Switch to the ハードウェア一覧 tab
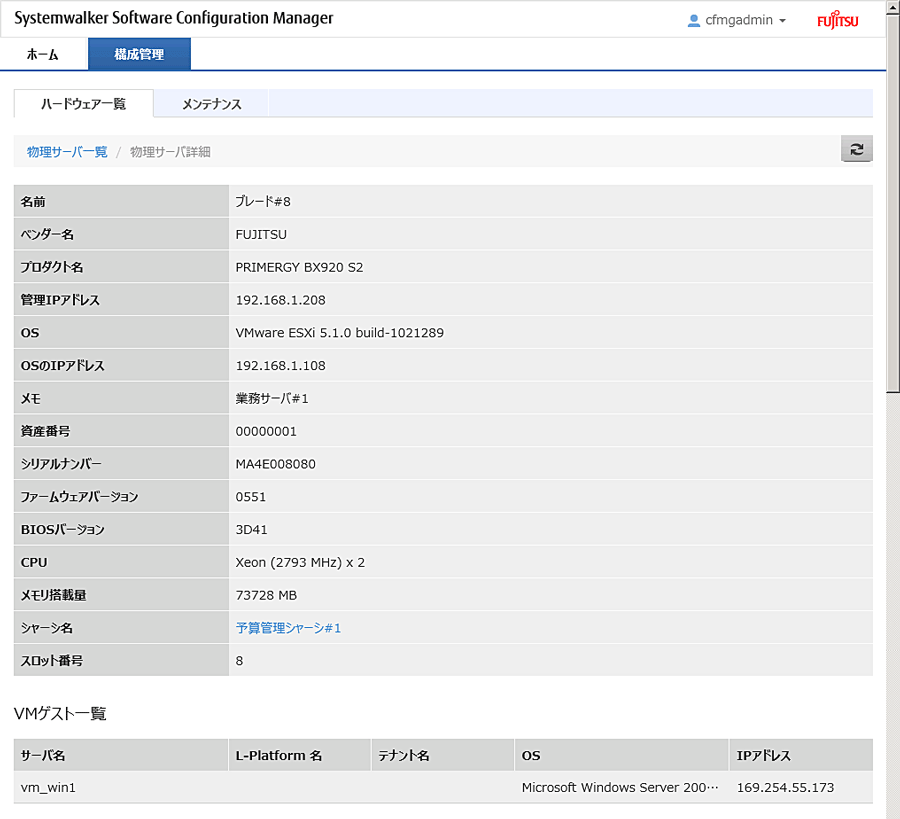Viewport: 900px width, 819px height. pos(84,104)
